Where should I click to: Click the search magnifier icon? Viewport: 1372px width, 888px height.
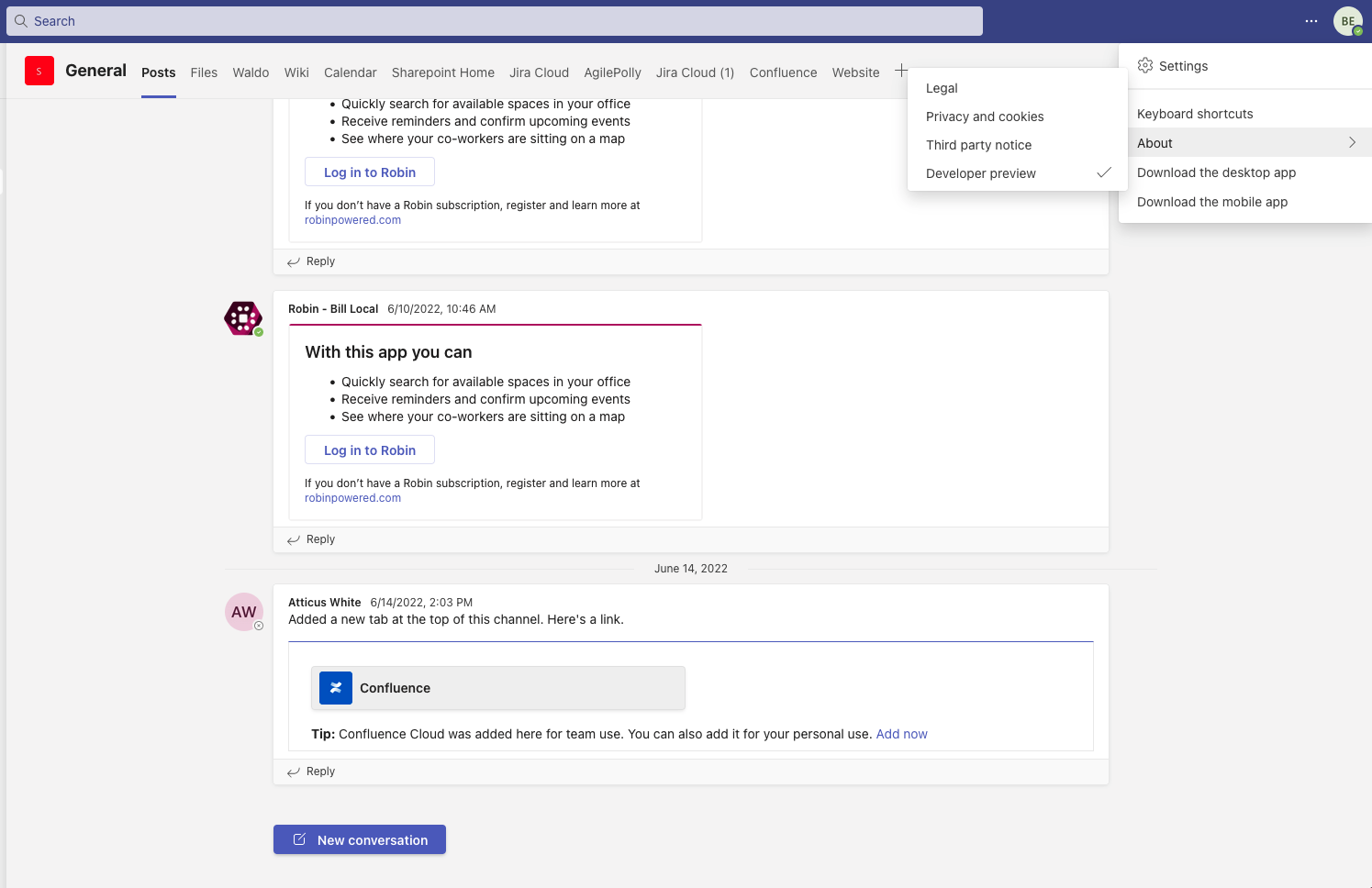(20, 20)
